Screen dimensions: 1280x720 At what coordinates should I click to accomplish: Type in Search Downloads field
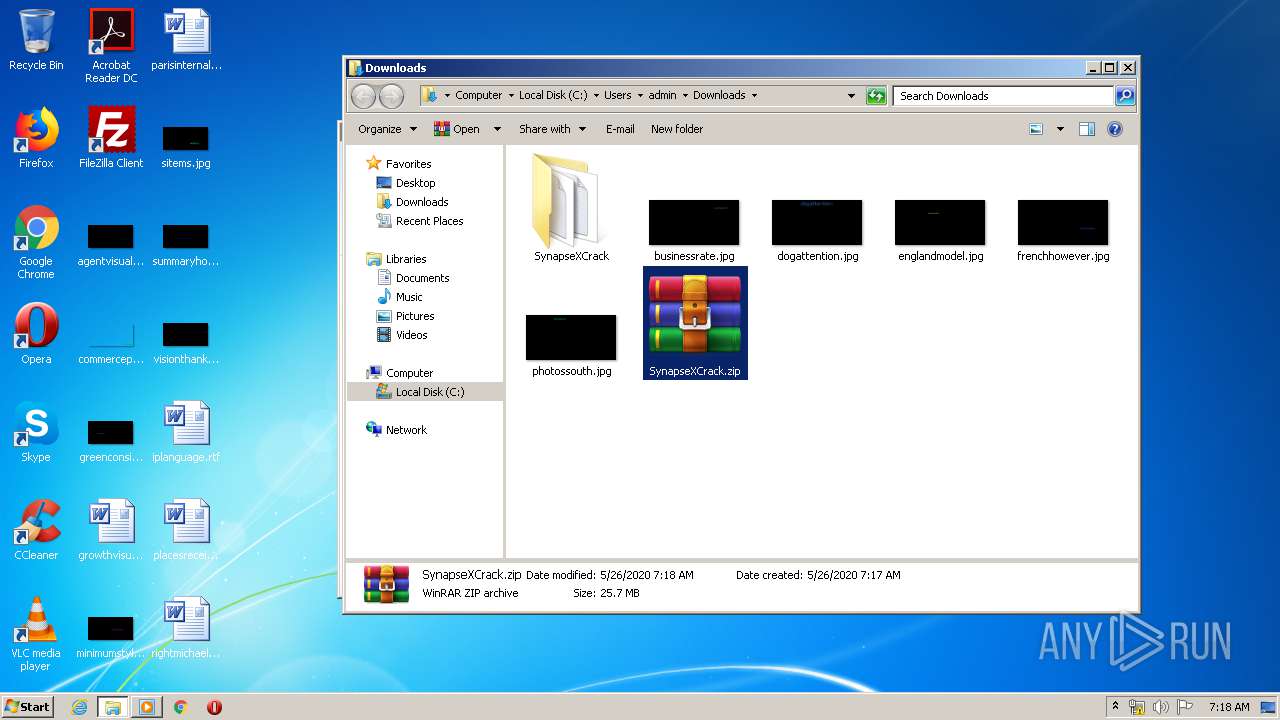[x=1003, y=96]
